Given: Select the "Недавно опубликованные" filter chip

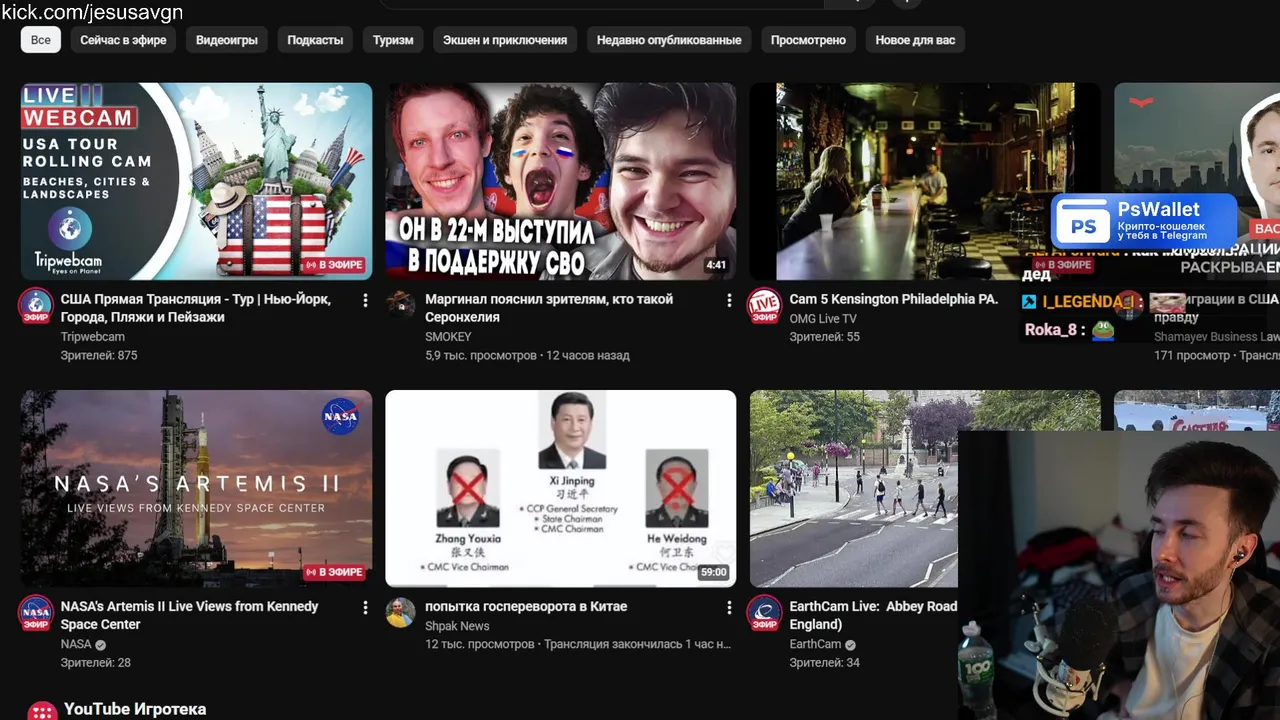Looking at the screenshot, I should 669,40.
